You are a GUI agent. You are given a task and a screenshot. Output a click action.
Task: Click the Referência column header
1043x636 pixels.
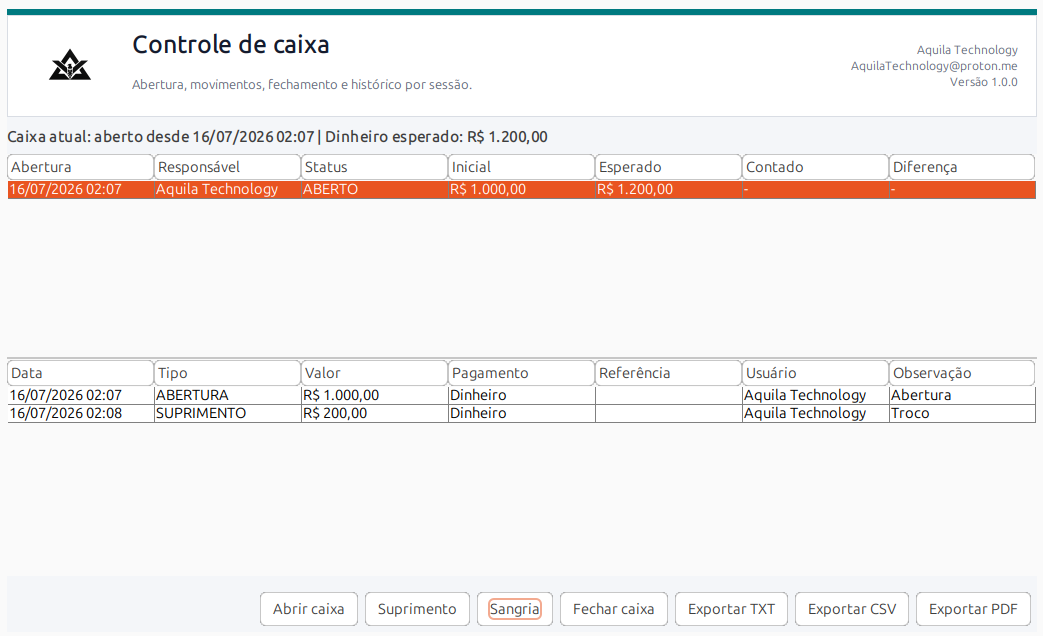[669, 373]
